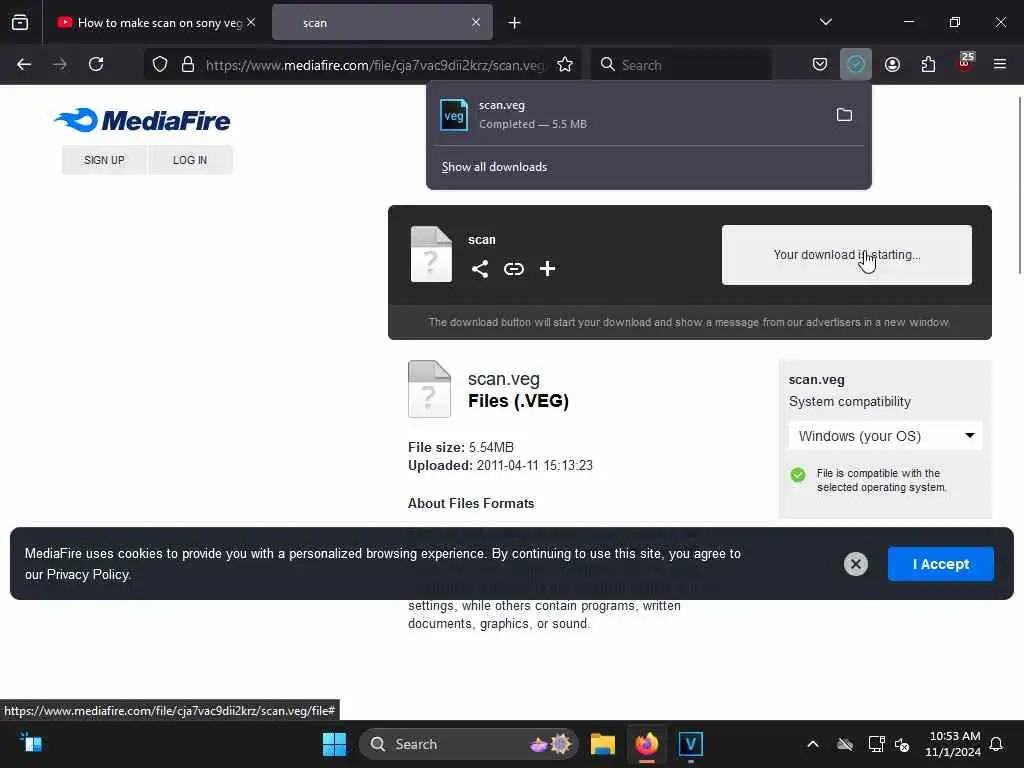1024x768 pixels.
Task: Click the MediaFire logo
Action: pos(142,120)
